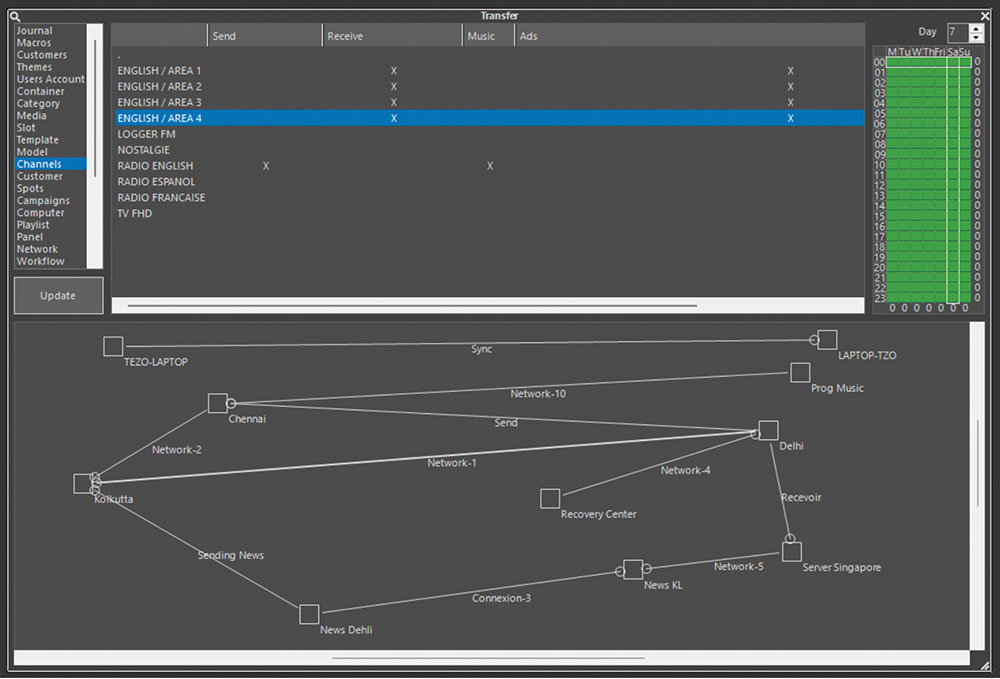Select the TV FHD channel row
This screenshot has height=679, width=1000.
click(x=135, y=214)
